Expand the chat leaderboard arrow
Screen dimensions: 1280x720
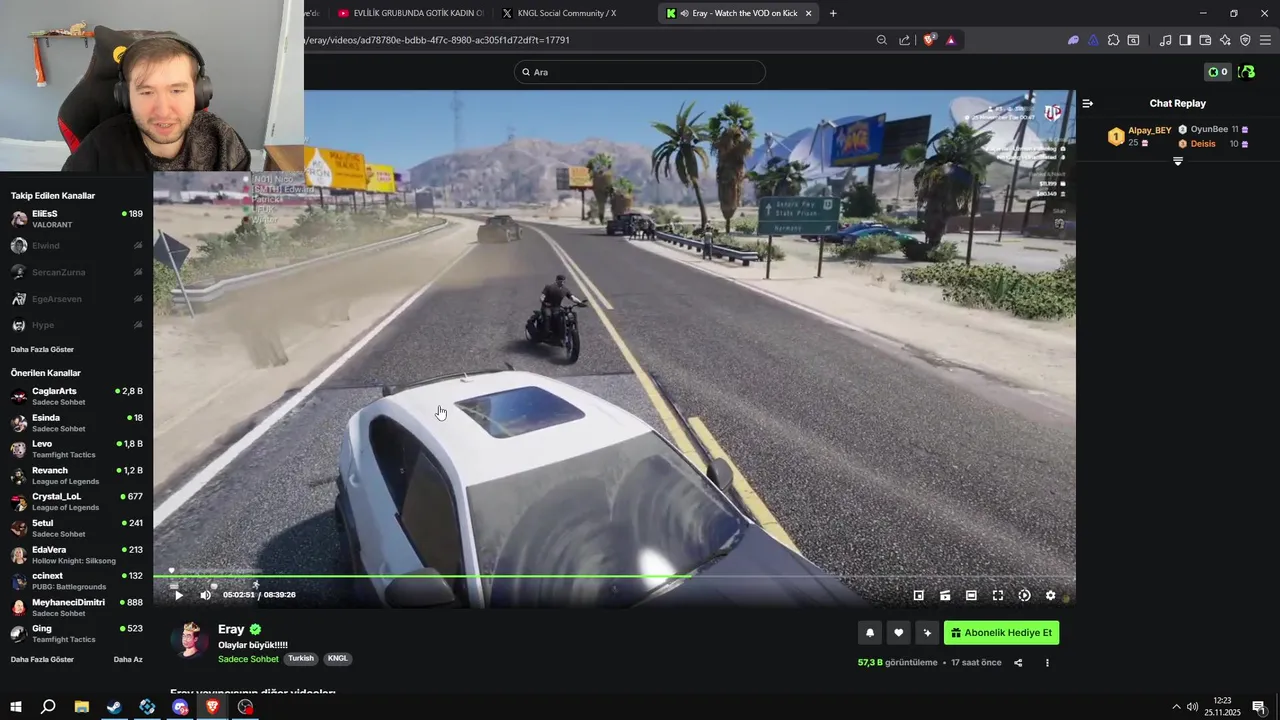1177,161
